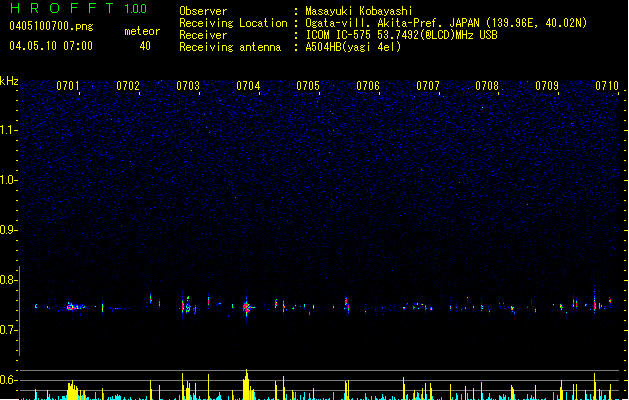
Task: Click the 0702 time marker
Action: click(128, 86)
